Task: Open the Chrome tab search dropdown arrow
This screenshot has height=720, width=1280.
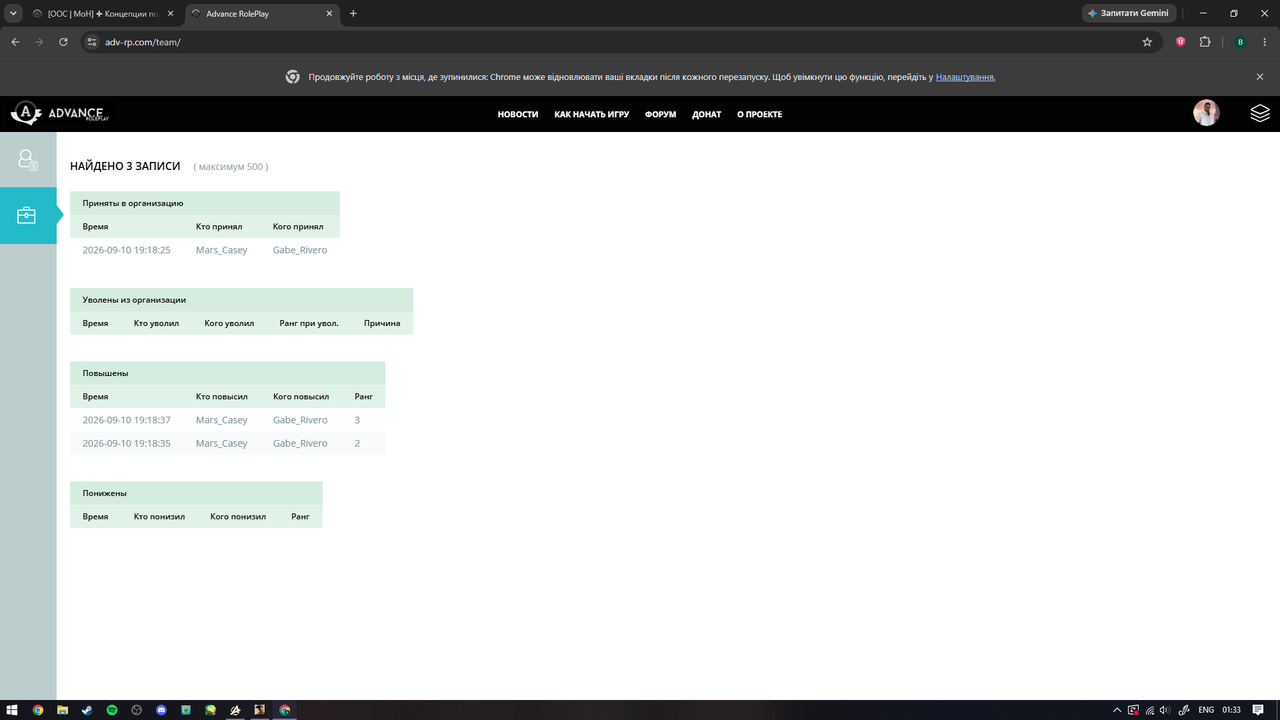Action: [13, 13]
